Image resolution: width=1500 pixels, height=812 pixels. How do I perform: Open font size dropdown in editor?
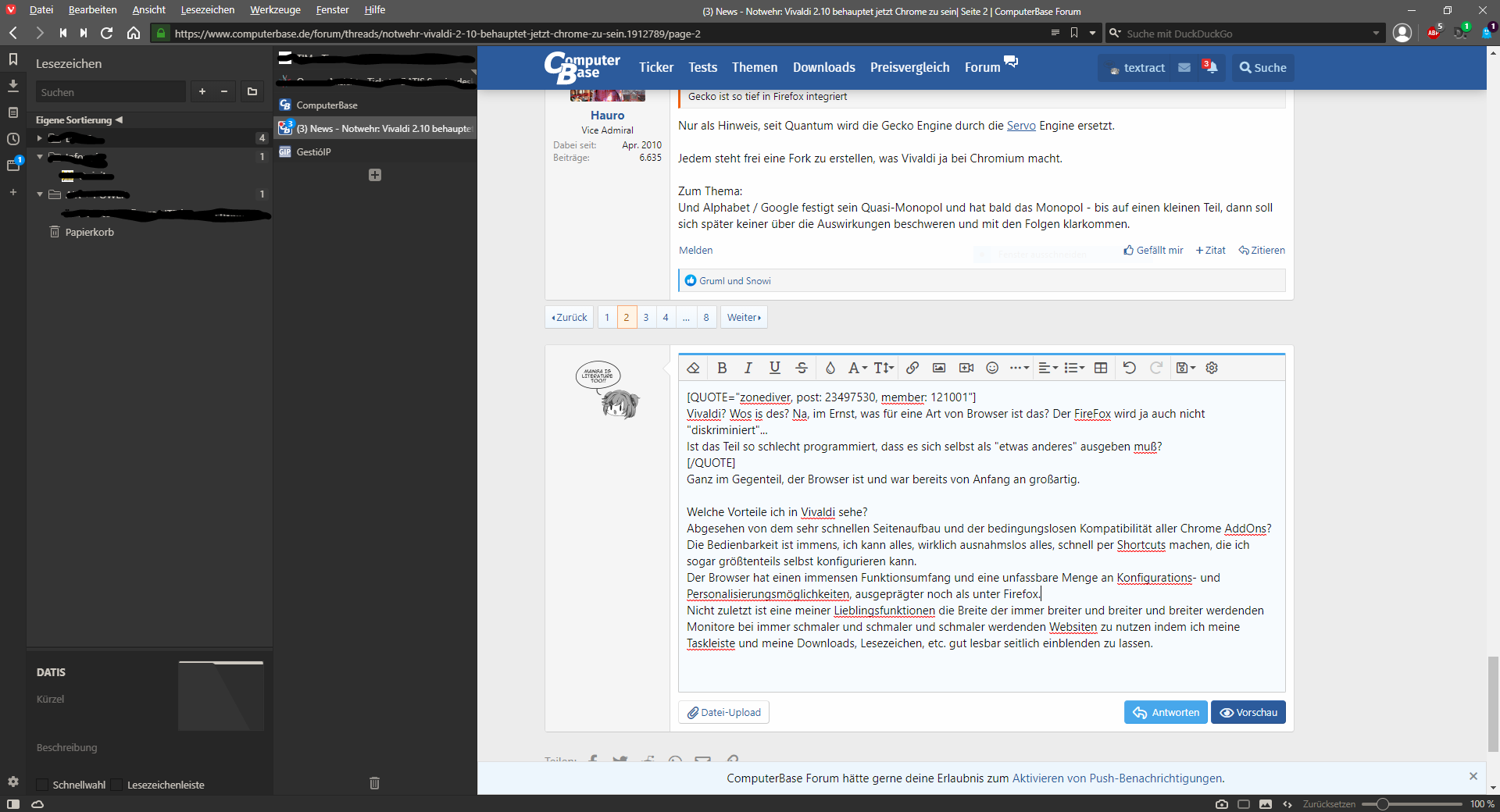point(884,368)
